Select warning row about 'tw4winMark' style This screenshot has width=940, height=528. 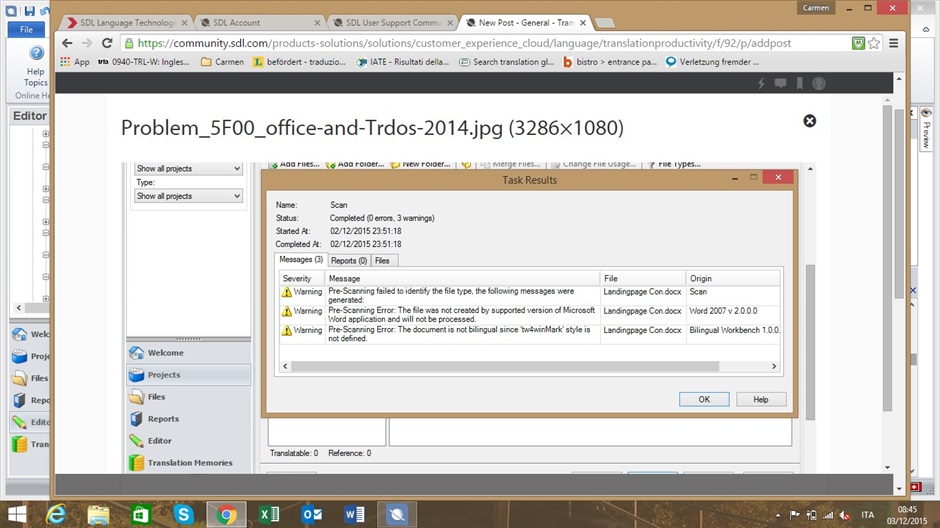tap(530, 334)
